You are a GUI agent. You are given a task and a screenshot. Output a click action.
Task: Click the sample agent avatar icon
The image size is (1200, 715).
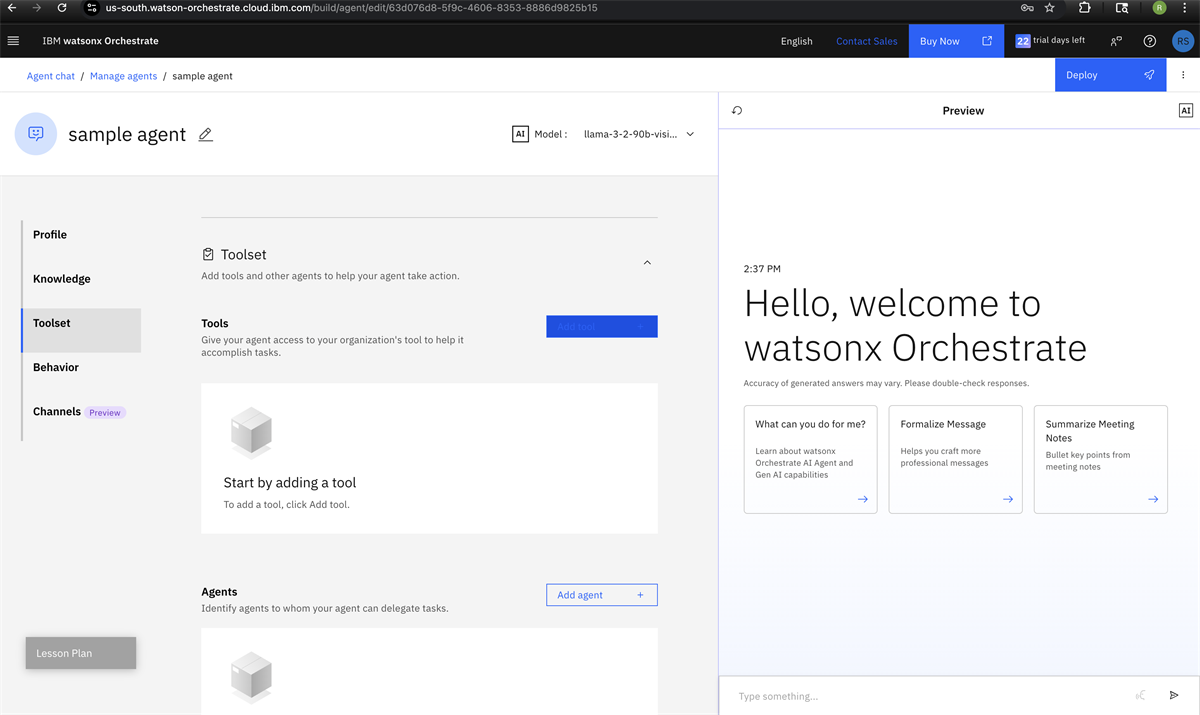pyautogui.click(x=36, y=134)
